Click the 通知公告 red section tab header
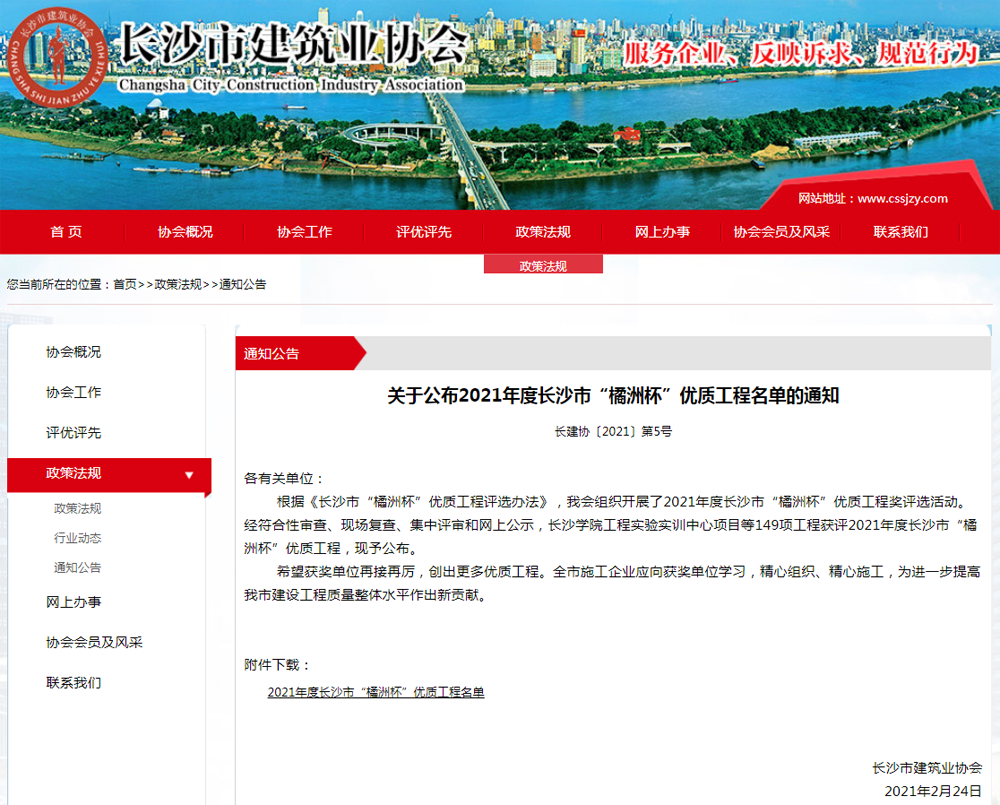Screen dimensions: 1000x805 (x=272, y=354)
